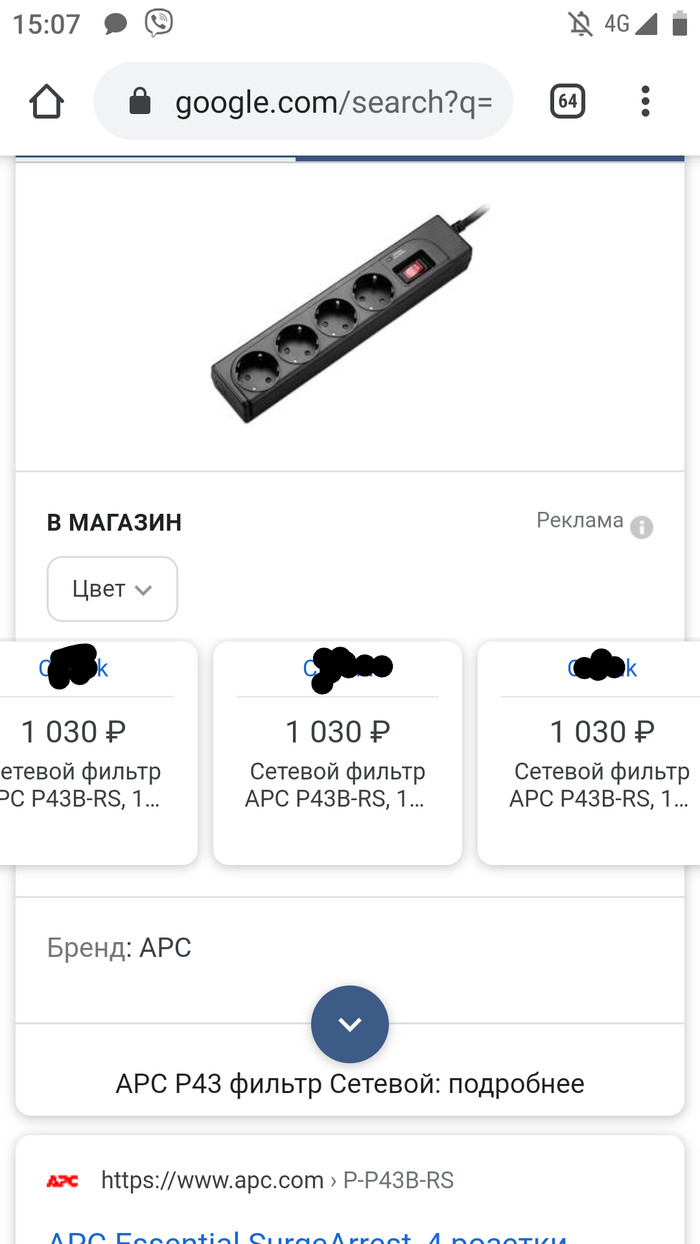Open the tab switcher showing 64 tabs

pyautogui.click(x=567, y=101)
